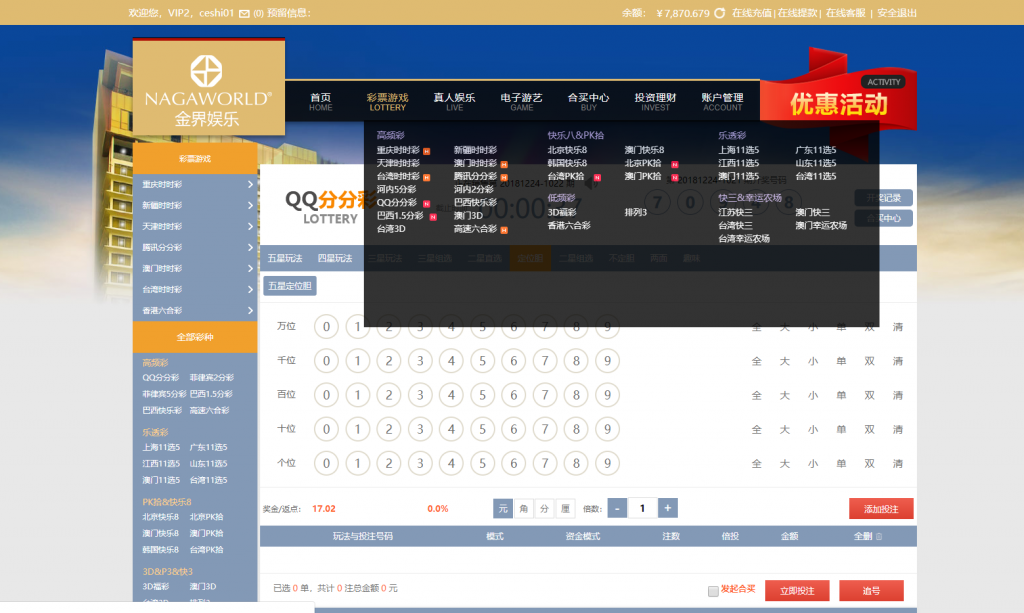Screen dimensions: 1024x613
Task: Increase the 倍数 multiplier with plus
Action: coord(668,508)
